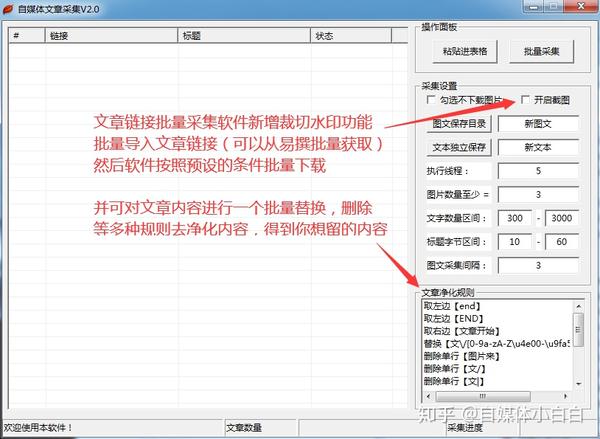The height and width of the screenshot is (439, 600).
Task: Enable the 勾选不下载图片 checkbox
Action: [x=431, y=100]
